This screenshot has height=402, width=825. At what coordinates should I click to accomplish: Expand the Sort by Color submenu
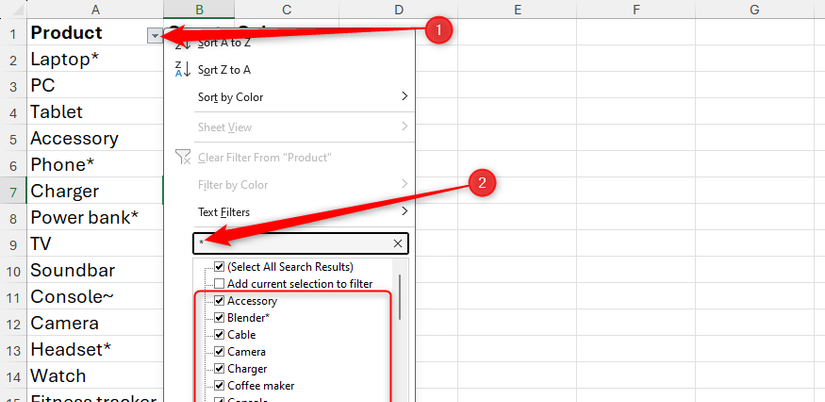click(x=404, y=97)
